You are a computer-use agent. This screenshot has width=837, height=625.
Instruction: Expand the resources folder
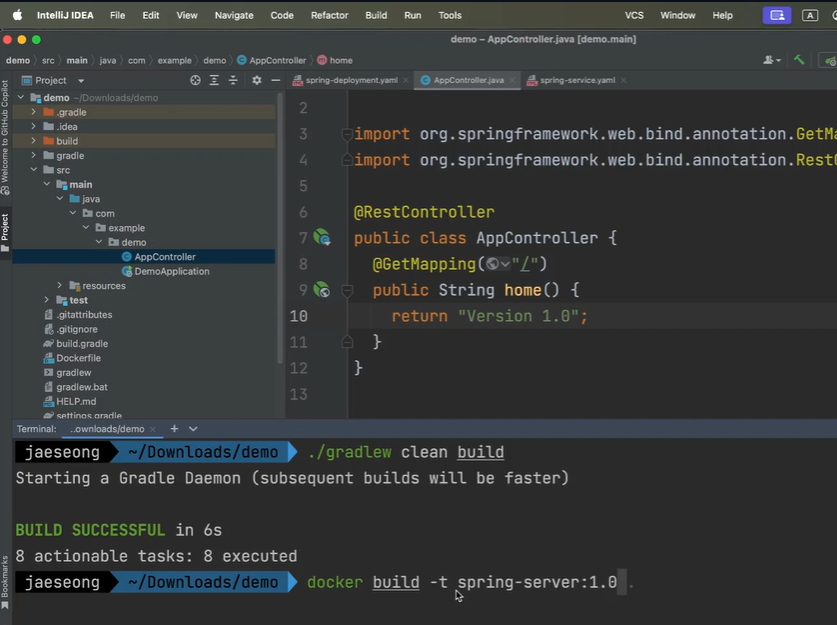pyautogui.click(x=60, y=285)
